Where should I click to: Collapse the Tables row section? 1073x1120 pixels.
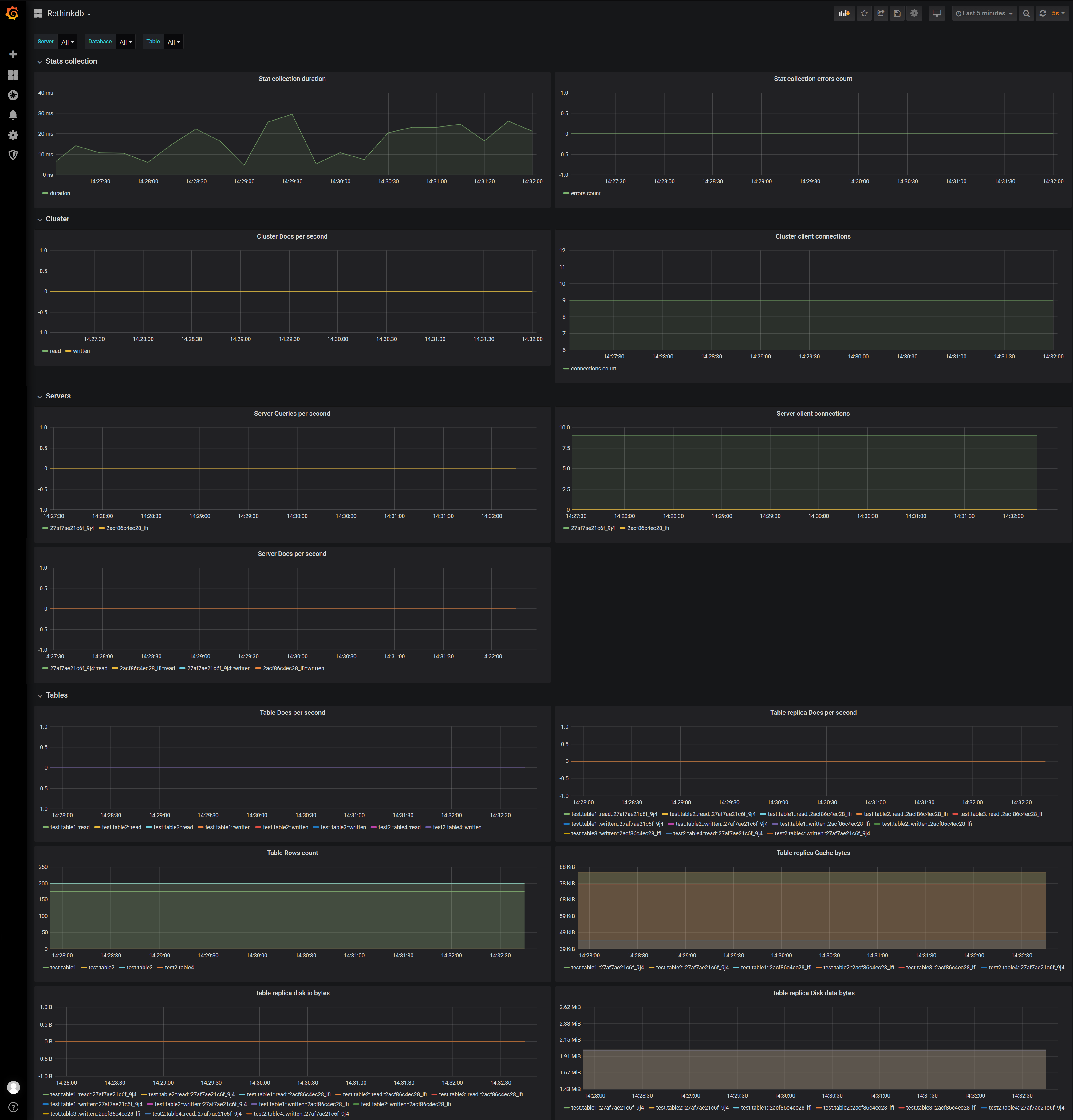point(57,695)
